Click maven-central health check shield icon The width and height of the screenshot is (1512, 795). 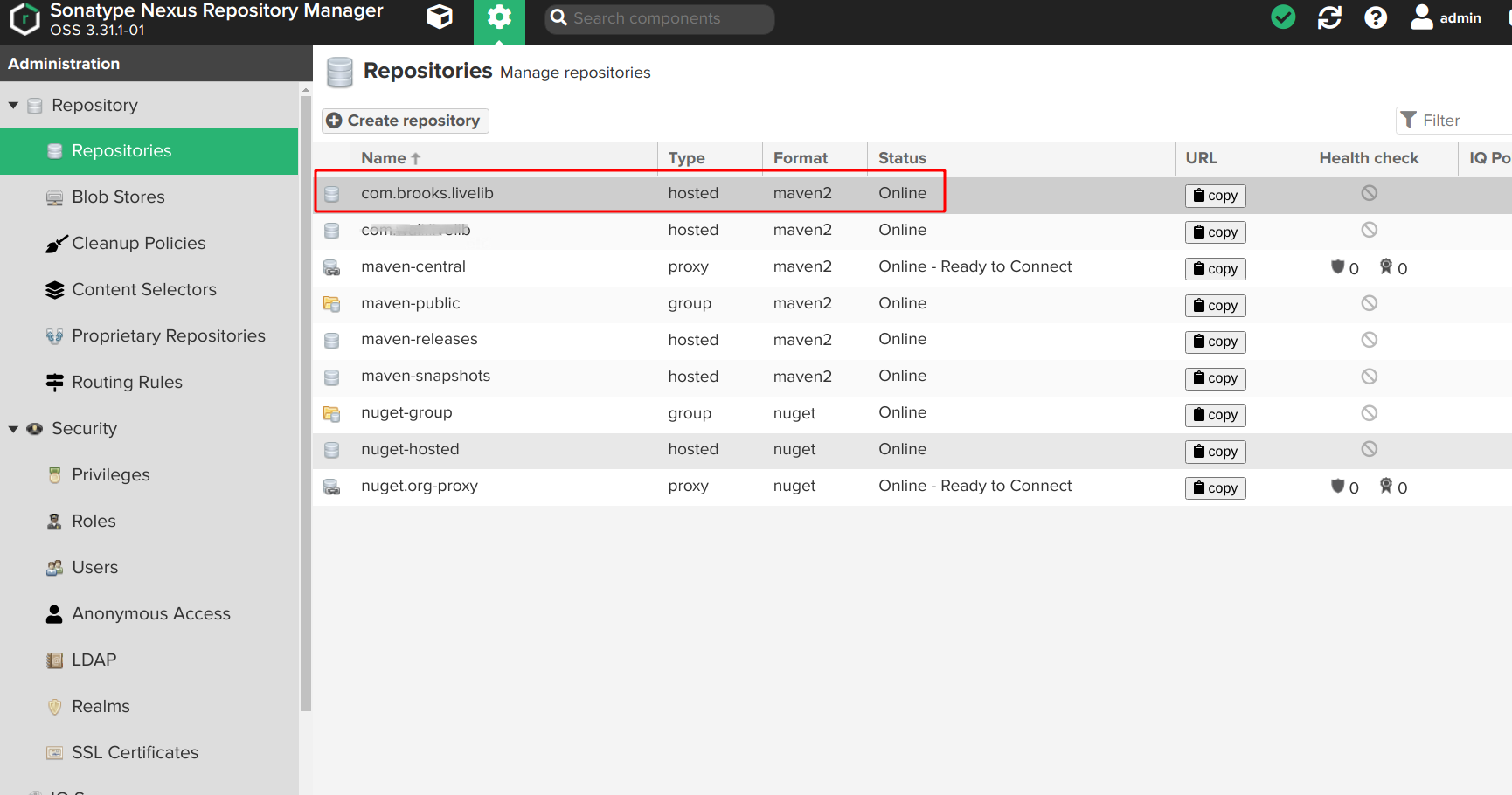[x=1337, y=266]
